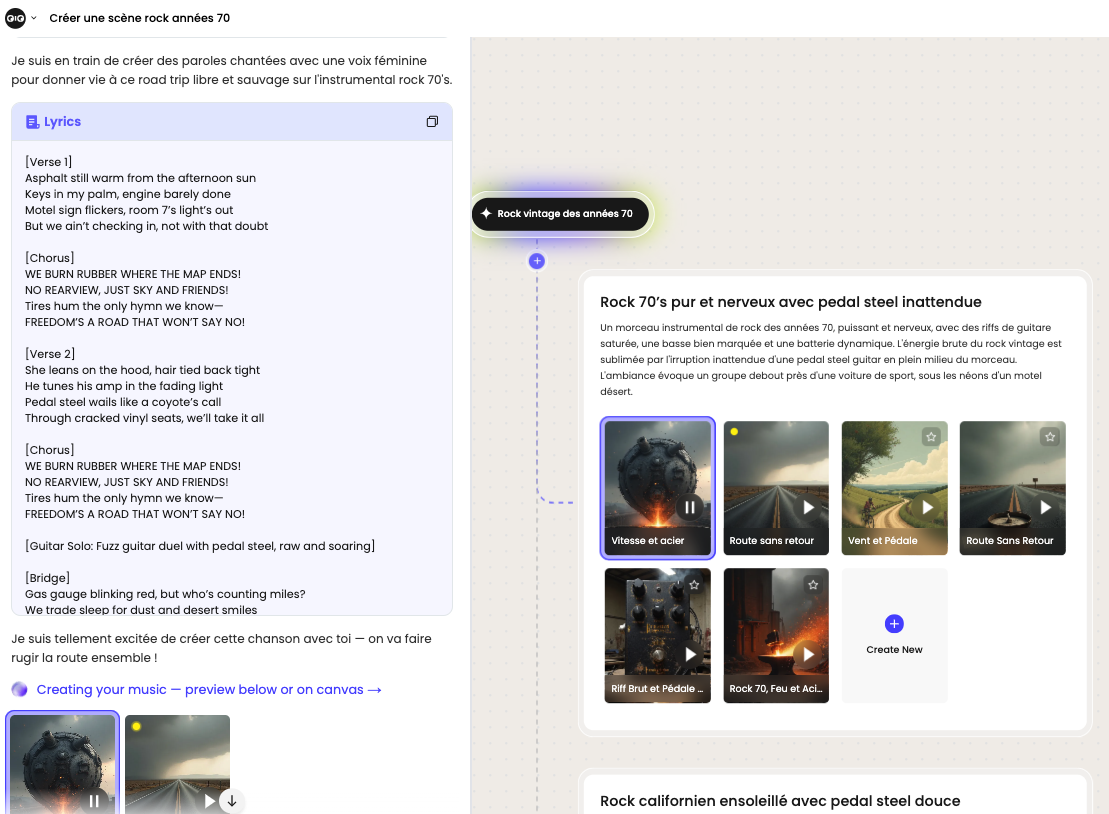Toggle favorite star on Rock 70, Feu et Acier
The width and height of the screenshot is (1109, 814).
click(813, 585)
